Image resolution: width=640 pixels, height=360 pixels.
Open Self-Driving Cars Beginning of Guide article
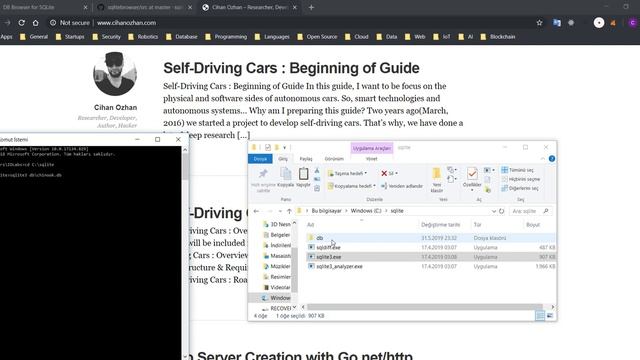291,68
